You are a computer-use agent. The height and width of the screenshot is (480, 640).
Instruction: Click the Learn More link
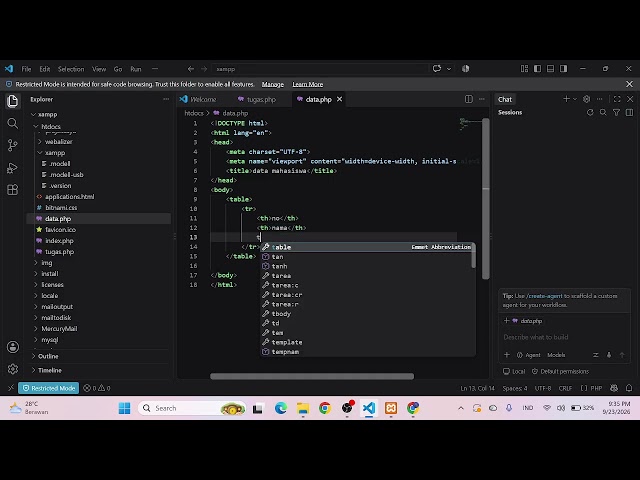point(308,84)
